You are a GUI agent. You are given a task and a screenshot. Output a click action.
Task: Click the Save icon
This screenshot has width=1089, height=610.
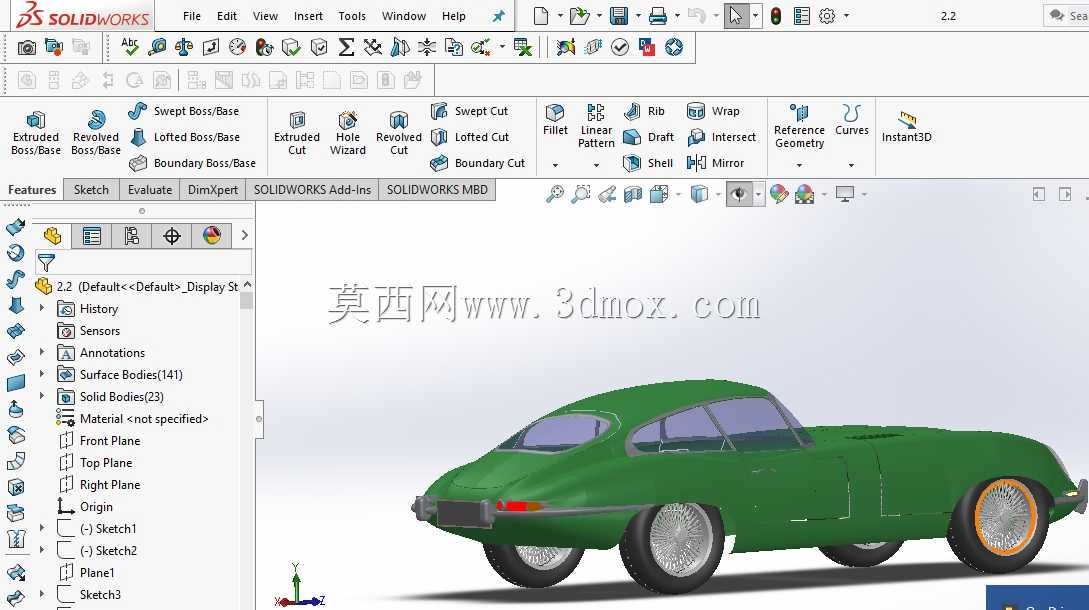619,15
